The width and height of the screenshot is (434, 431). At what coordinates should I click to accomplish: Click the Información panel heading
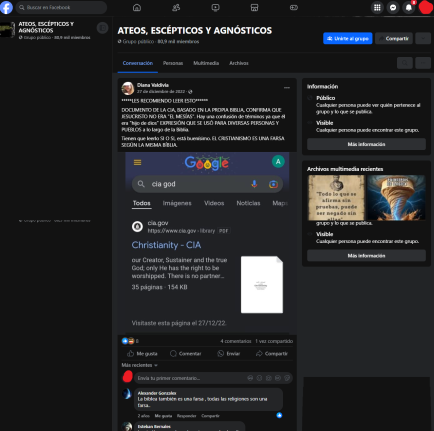pos(322,86)
